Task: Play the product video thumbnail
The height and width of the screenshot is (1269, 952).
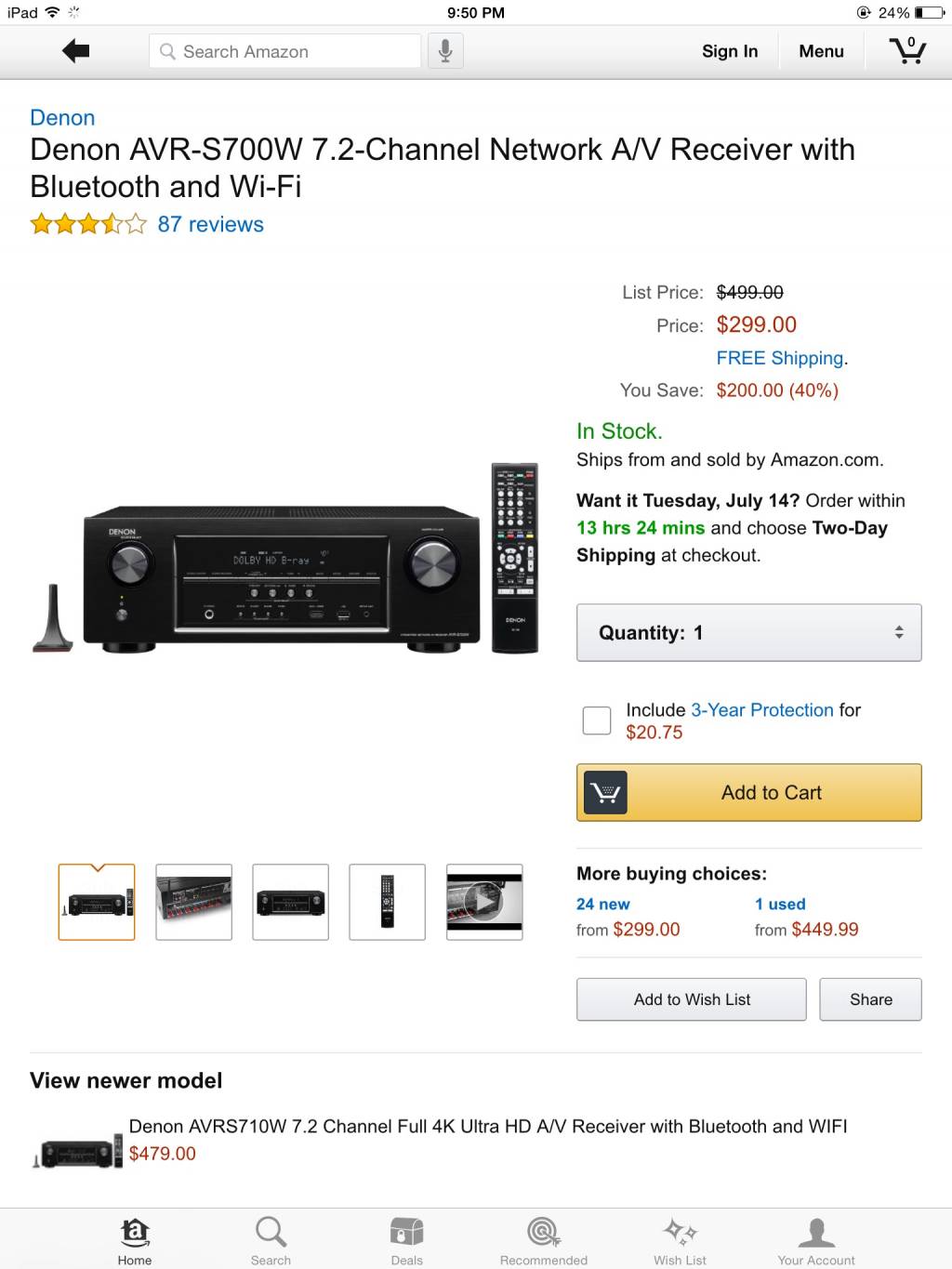Action: tap(484, 902)
